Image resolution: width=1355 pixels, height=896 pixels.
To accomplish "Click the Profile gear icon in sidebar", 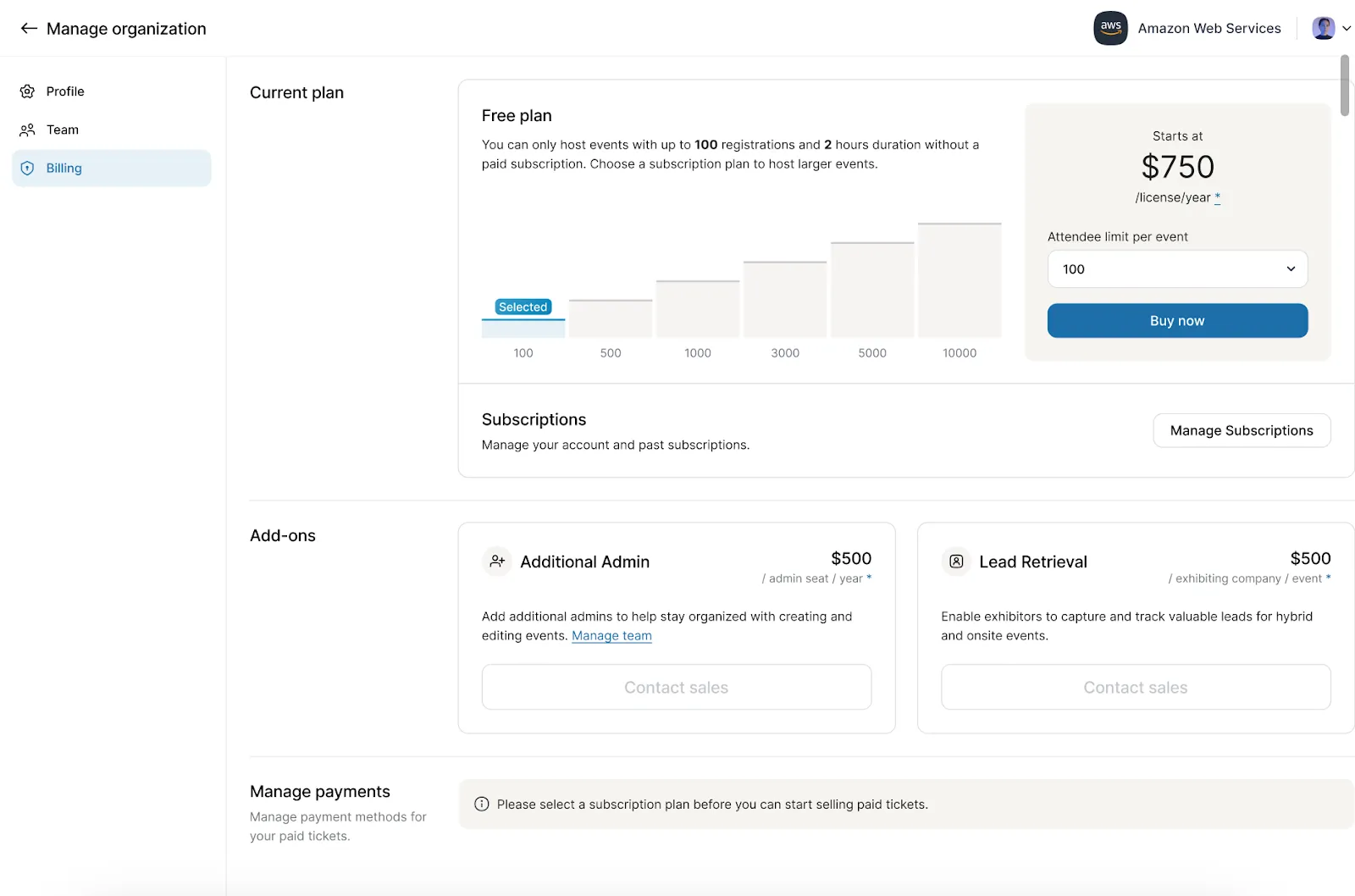I will coord(27,91).
